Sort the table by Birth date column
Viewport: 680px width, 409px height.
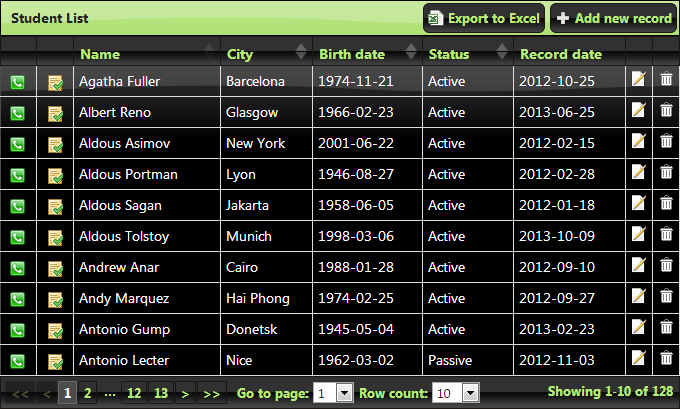point(367,52)
